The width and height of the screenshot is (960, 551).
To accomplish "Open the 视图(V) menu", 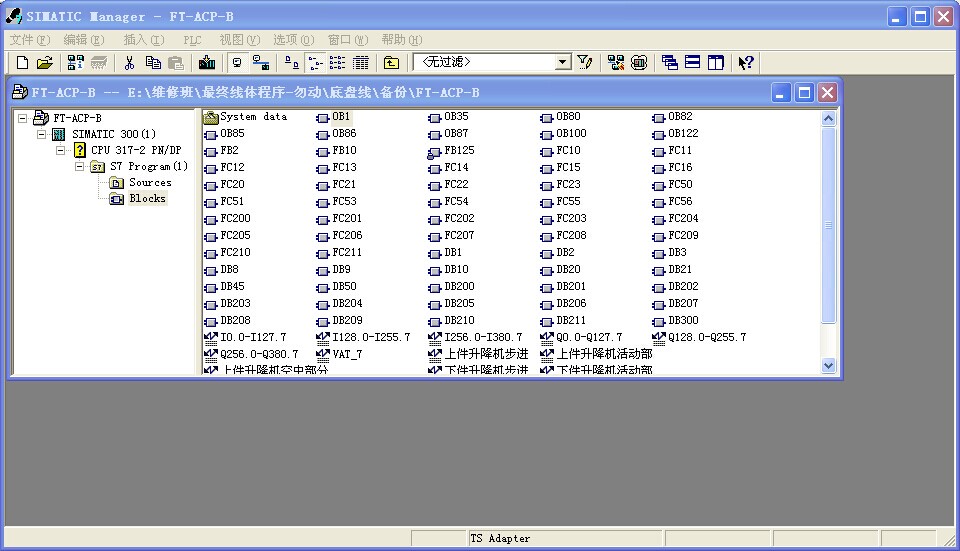I will [x=239, y=40].
